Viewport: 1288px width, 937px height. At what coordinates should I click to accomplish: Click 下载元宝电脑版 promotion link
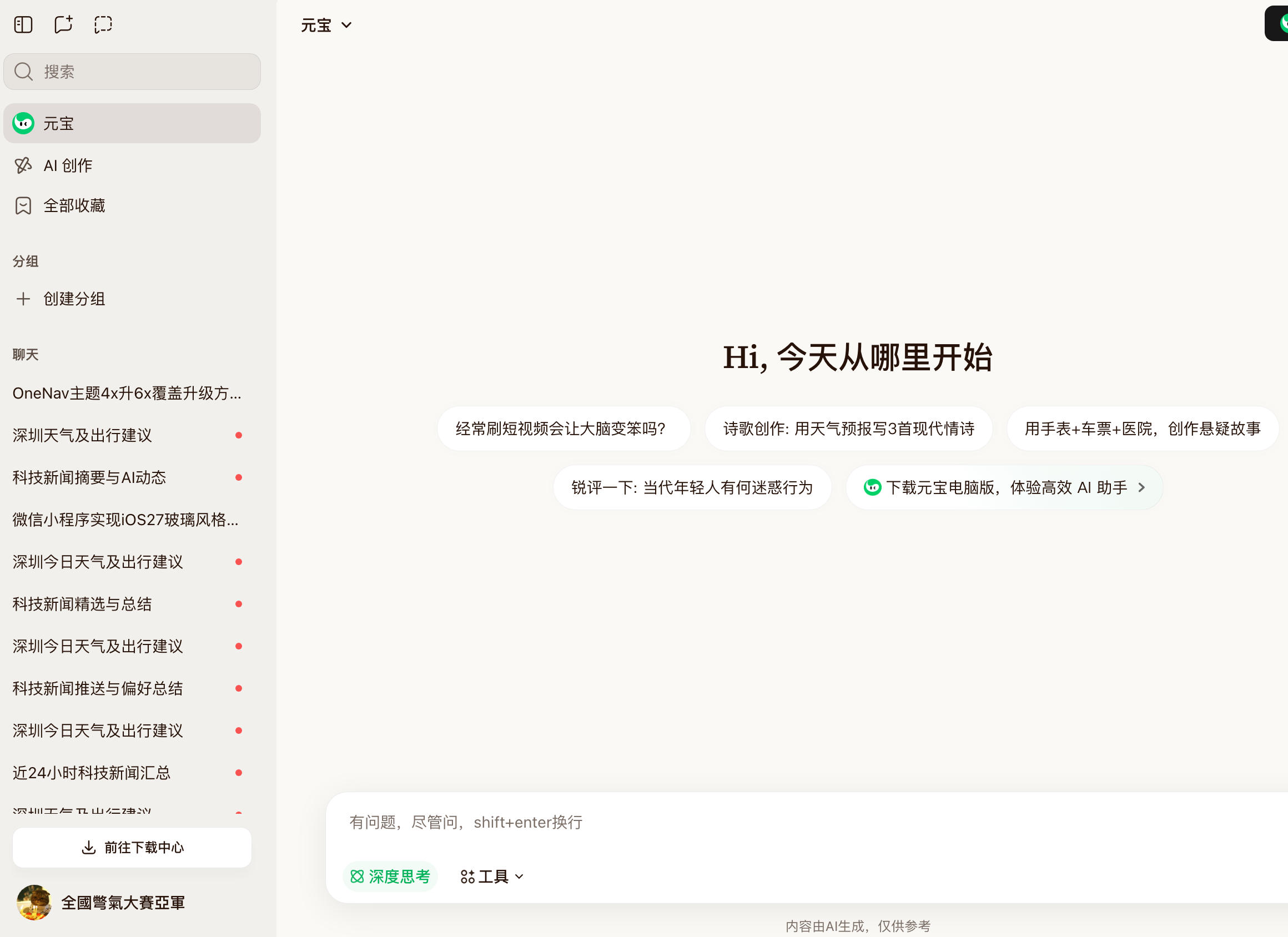click(1004, 487)
